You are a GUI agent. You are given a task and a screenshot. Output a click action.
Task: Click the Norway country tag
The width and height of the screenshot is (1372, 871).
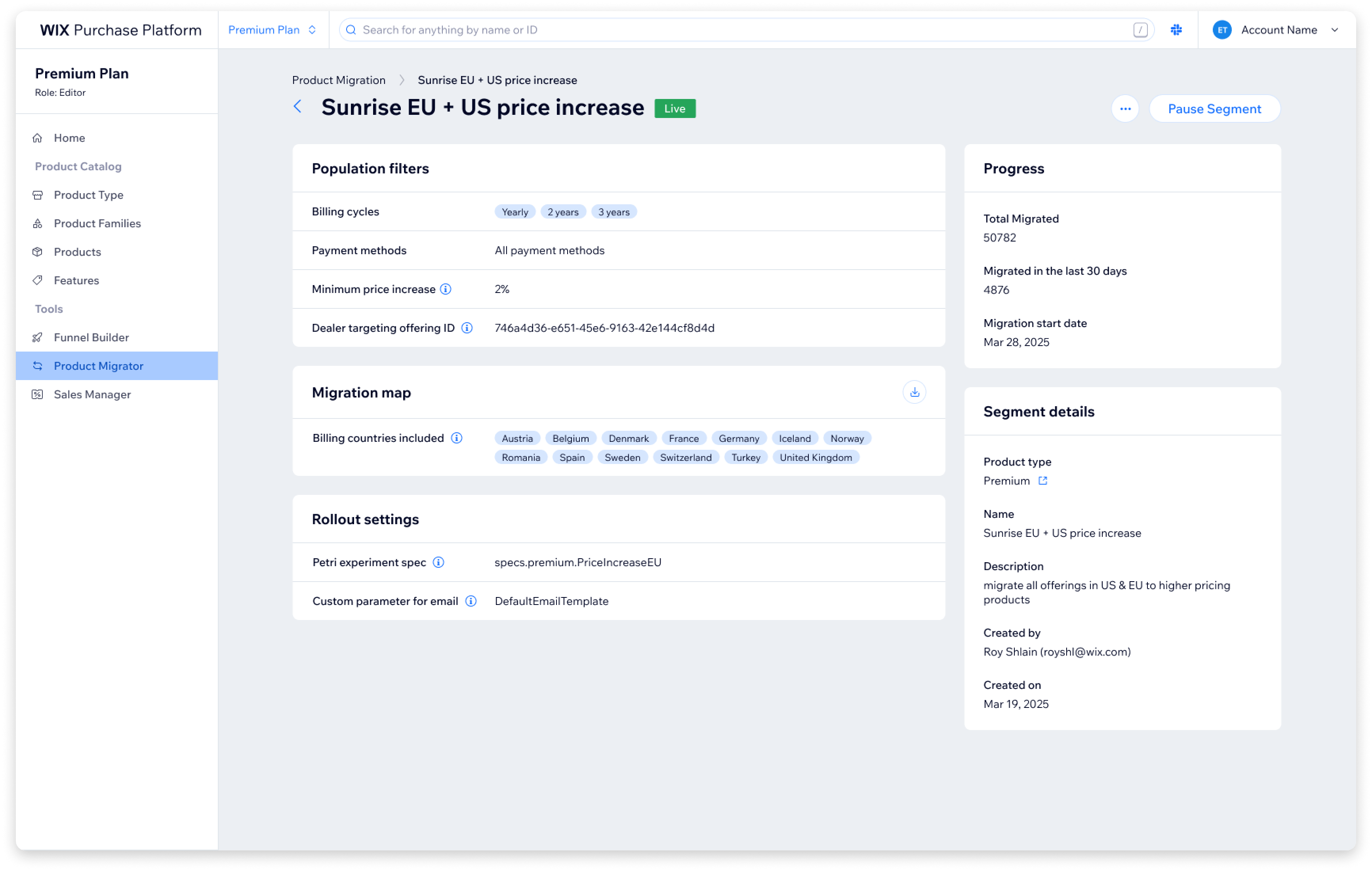tap(847, 438)
